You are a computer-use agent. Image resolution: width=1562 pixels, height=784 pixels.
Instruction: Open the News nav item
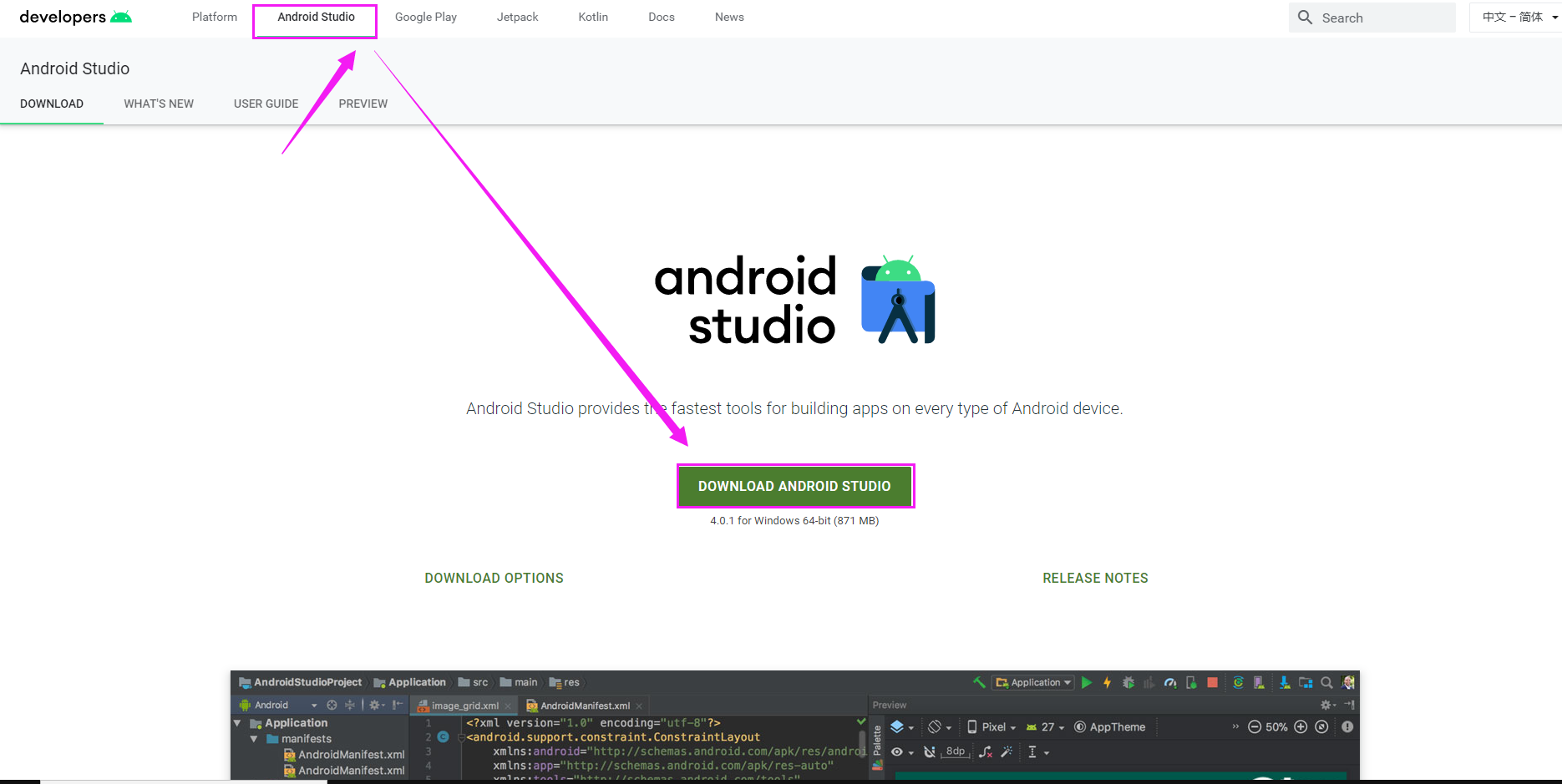pyautogui.click(x=729, y=17)
